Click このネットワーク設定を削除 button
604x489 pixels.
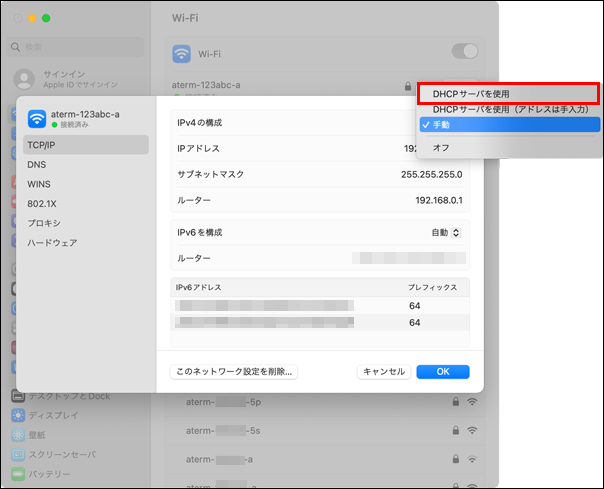(233, 371)
